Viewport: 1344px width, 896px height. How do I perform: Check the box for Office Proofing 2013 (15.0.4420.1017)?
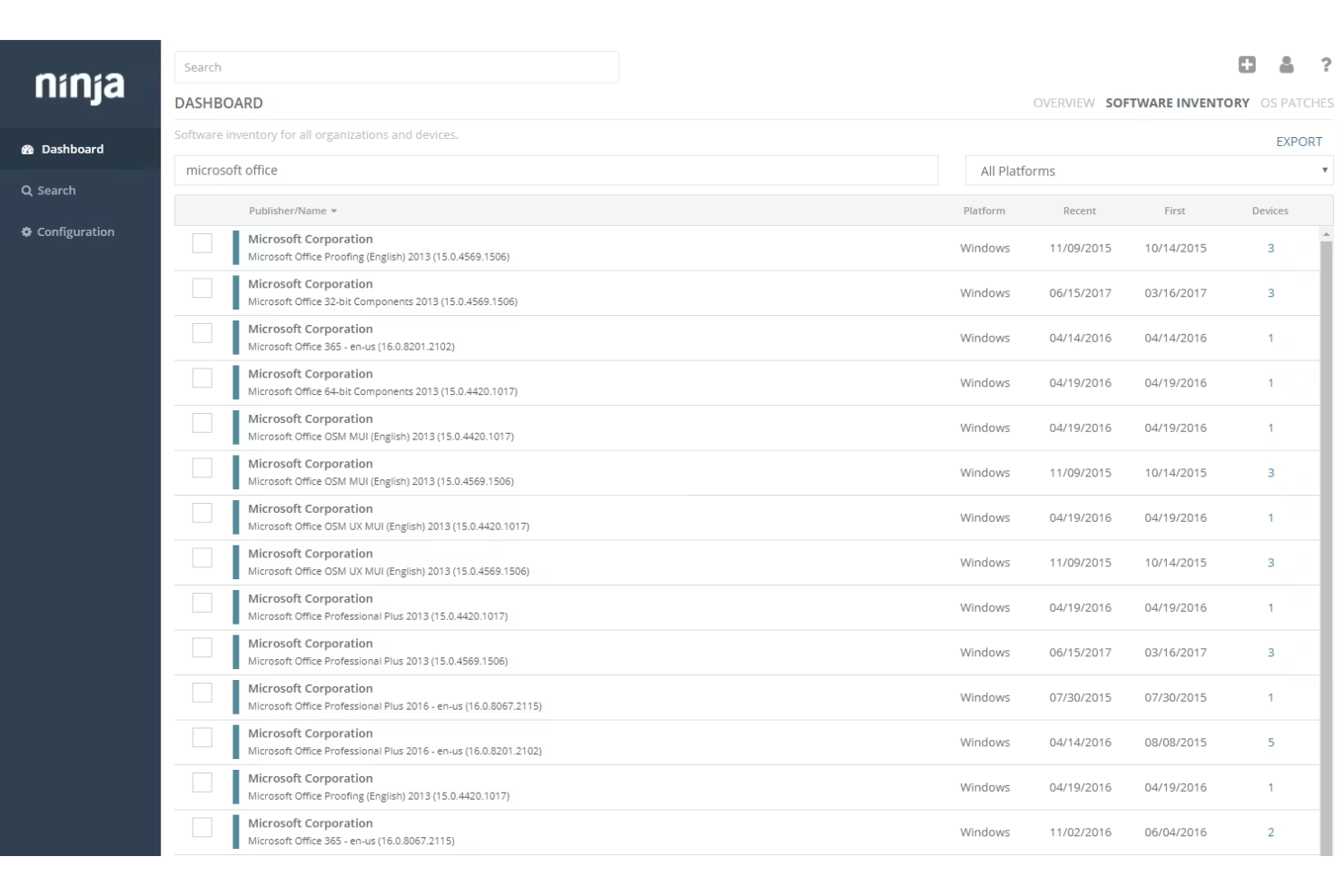click(x=203, y=783)
